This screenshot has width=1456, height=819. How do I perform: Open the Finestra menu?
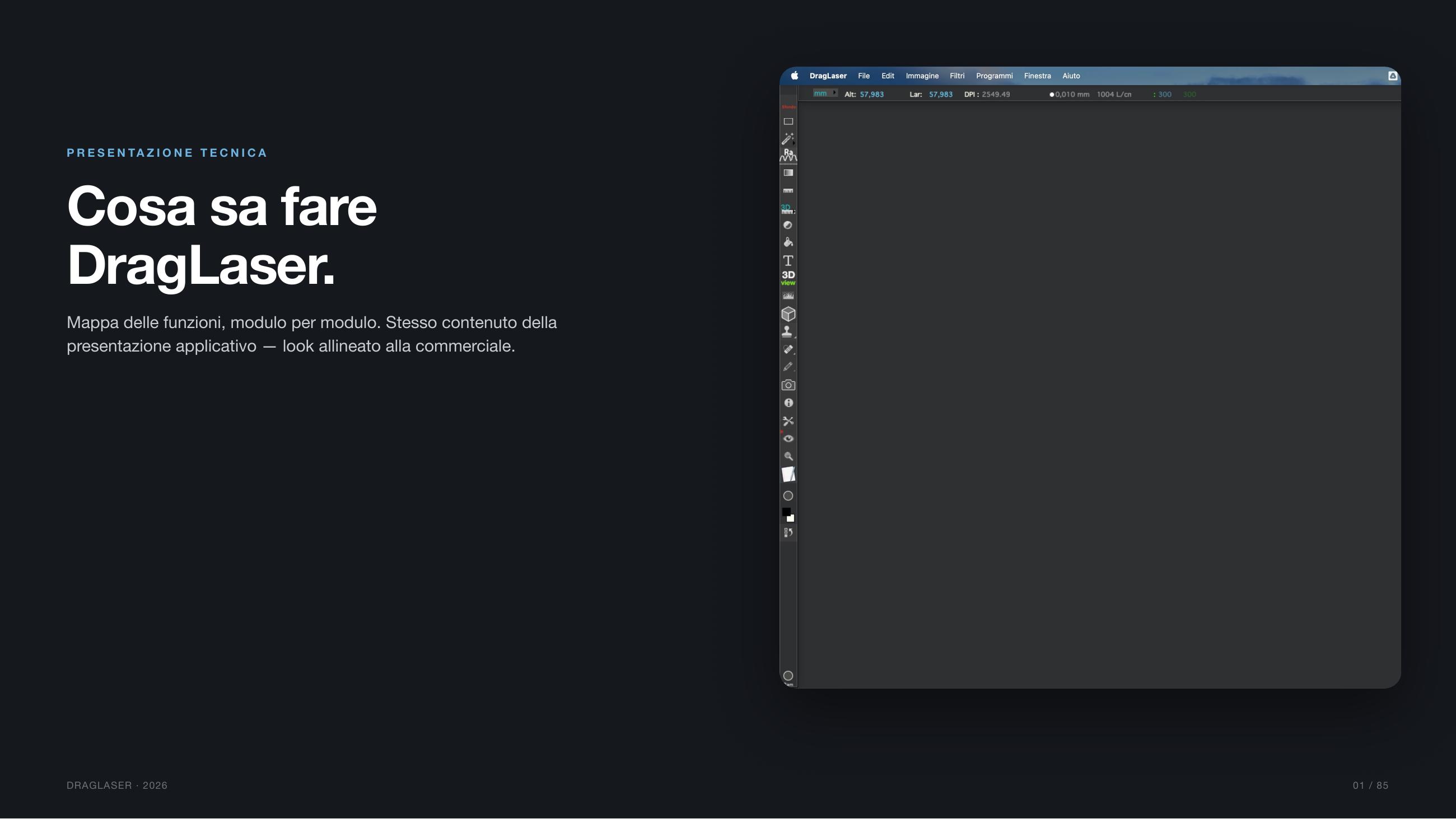1037,76
